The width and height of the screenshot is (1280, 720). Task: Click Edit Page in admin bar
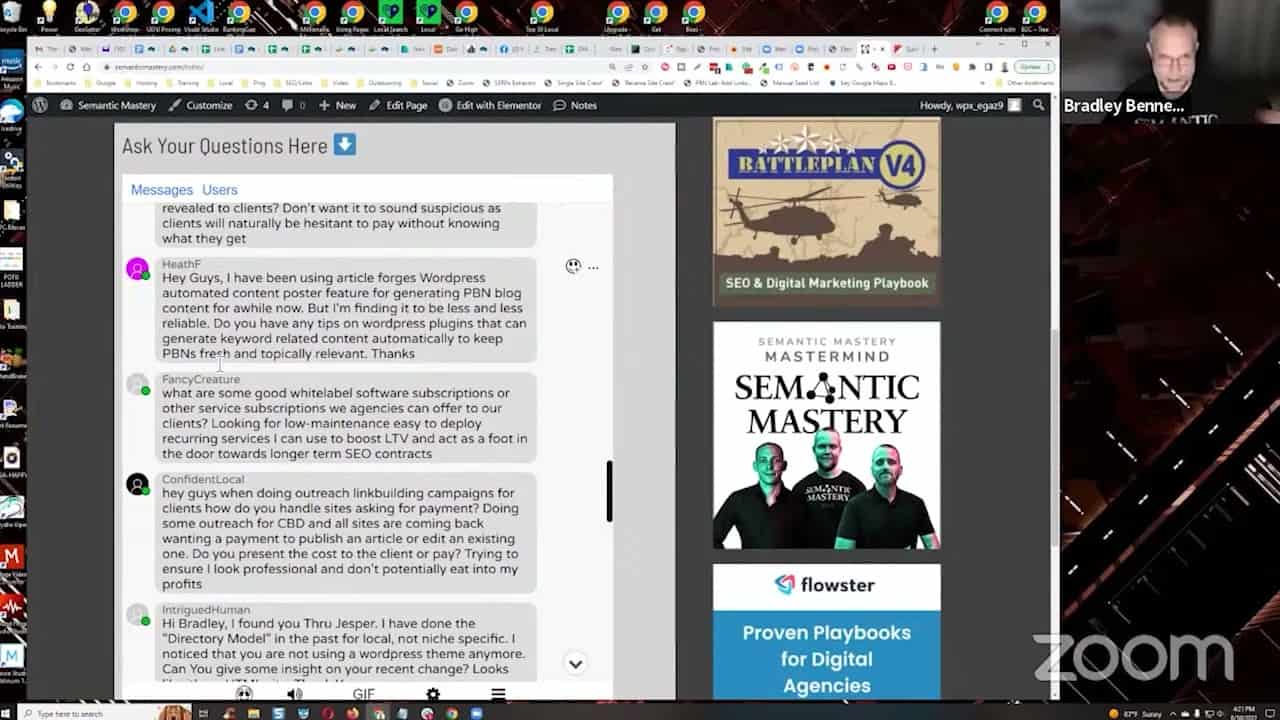(x=398, y=105)
